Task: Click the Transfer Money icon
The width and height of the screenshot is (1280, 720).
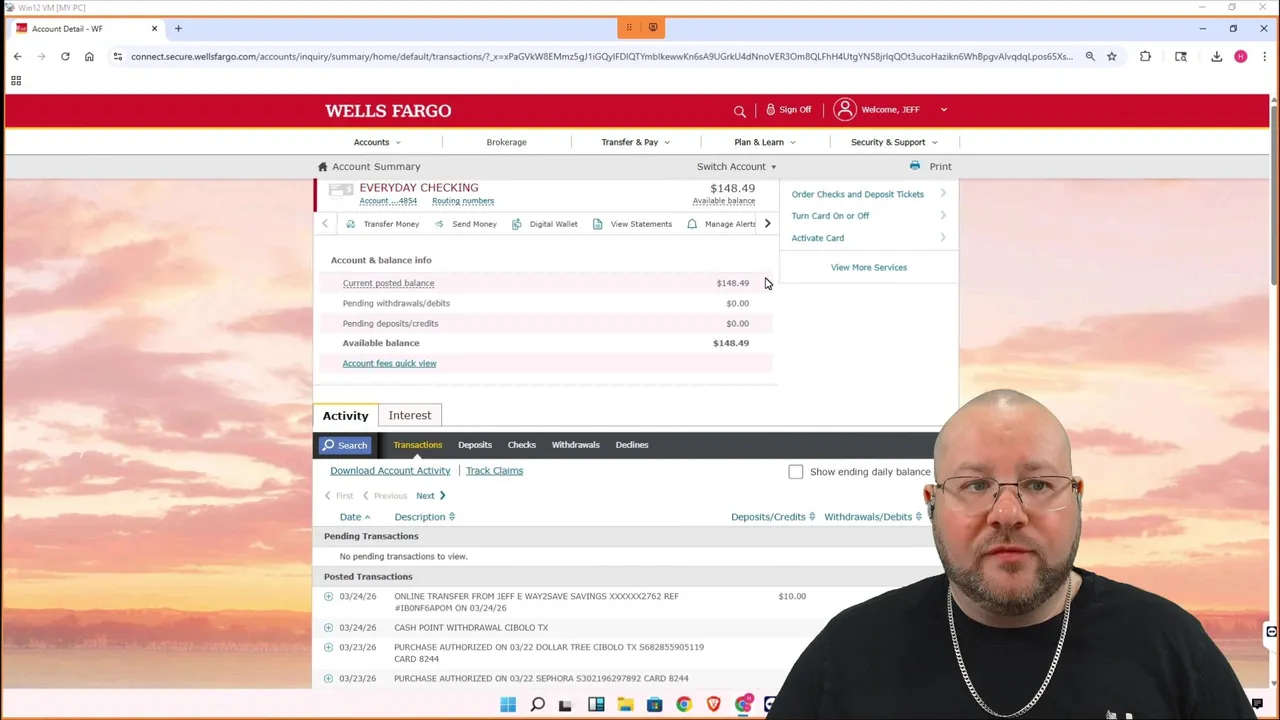Action: tap(350, 224)
